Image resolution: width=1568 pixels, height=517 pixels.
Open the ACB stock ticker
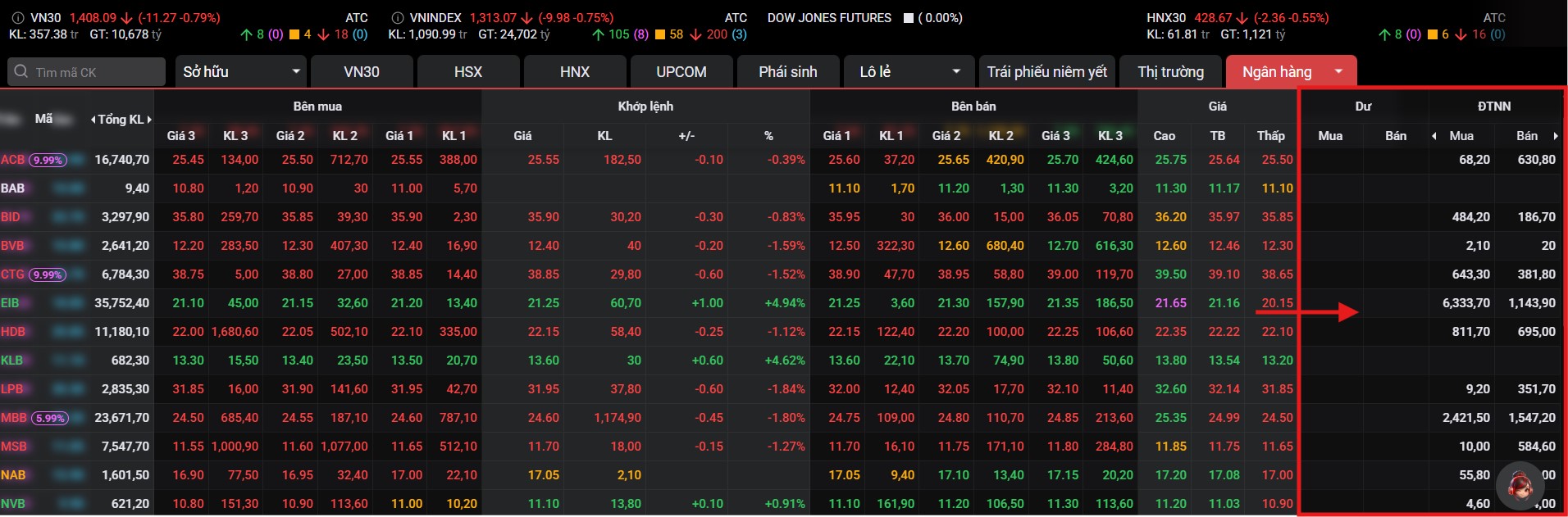13,160
